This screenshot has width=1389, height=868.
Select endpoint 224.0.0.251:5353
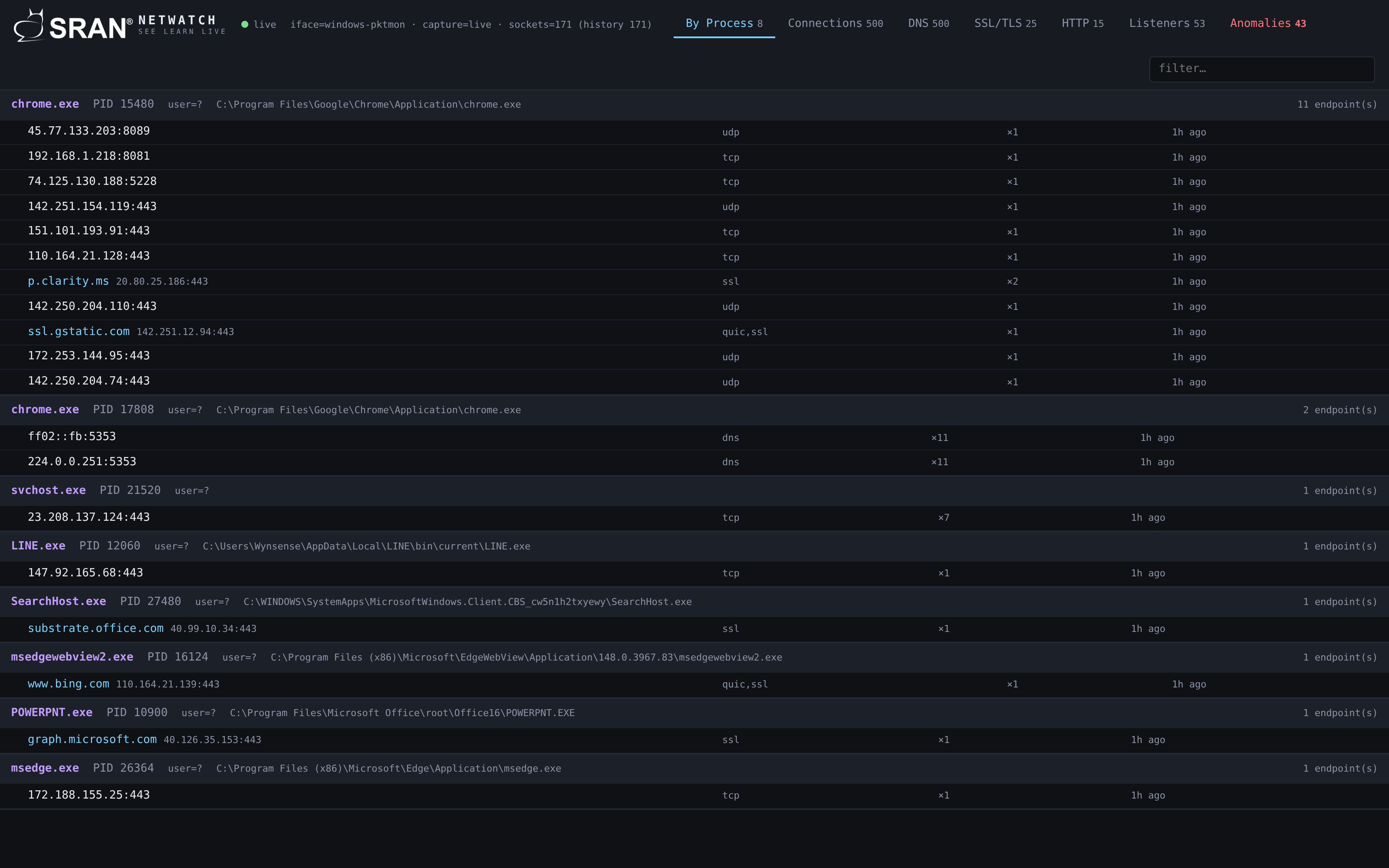point(82,462)
